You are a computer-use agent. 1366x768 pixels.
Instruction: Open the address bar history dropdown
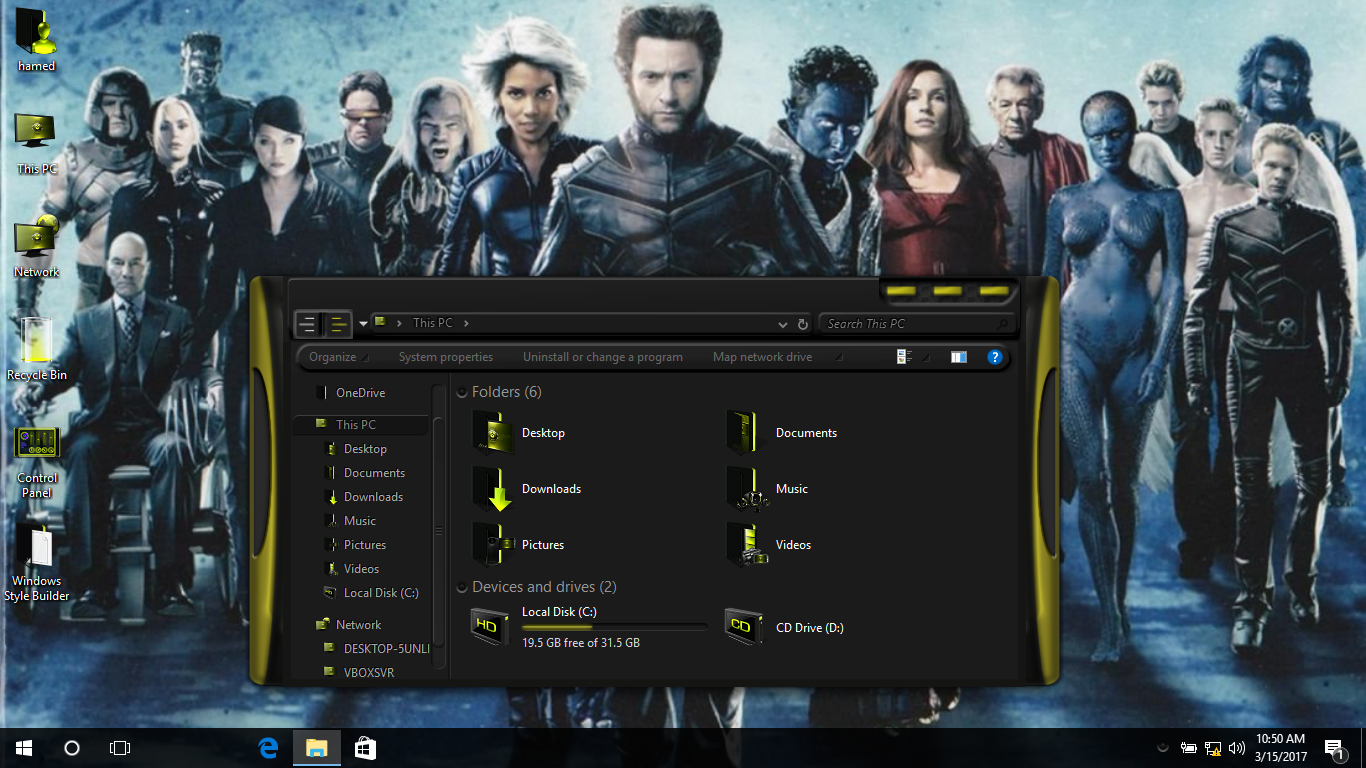[782, 324]
